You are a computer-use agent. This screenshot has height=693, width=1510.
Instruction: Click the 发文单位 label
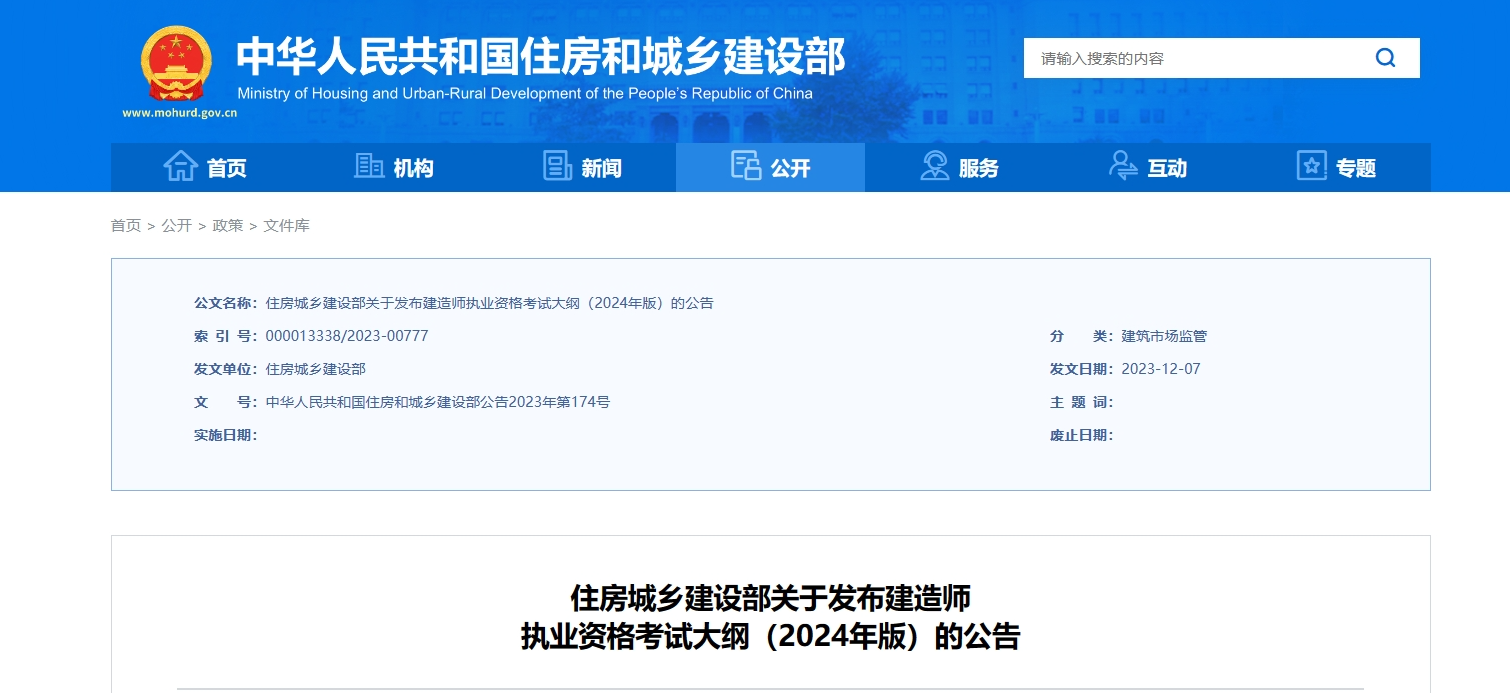coord(226,369)
